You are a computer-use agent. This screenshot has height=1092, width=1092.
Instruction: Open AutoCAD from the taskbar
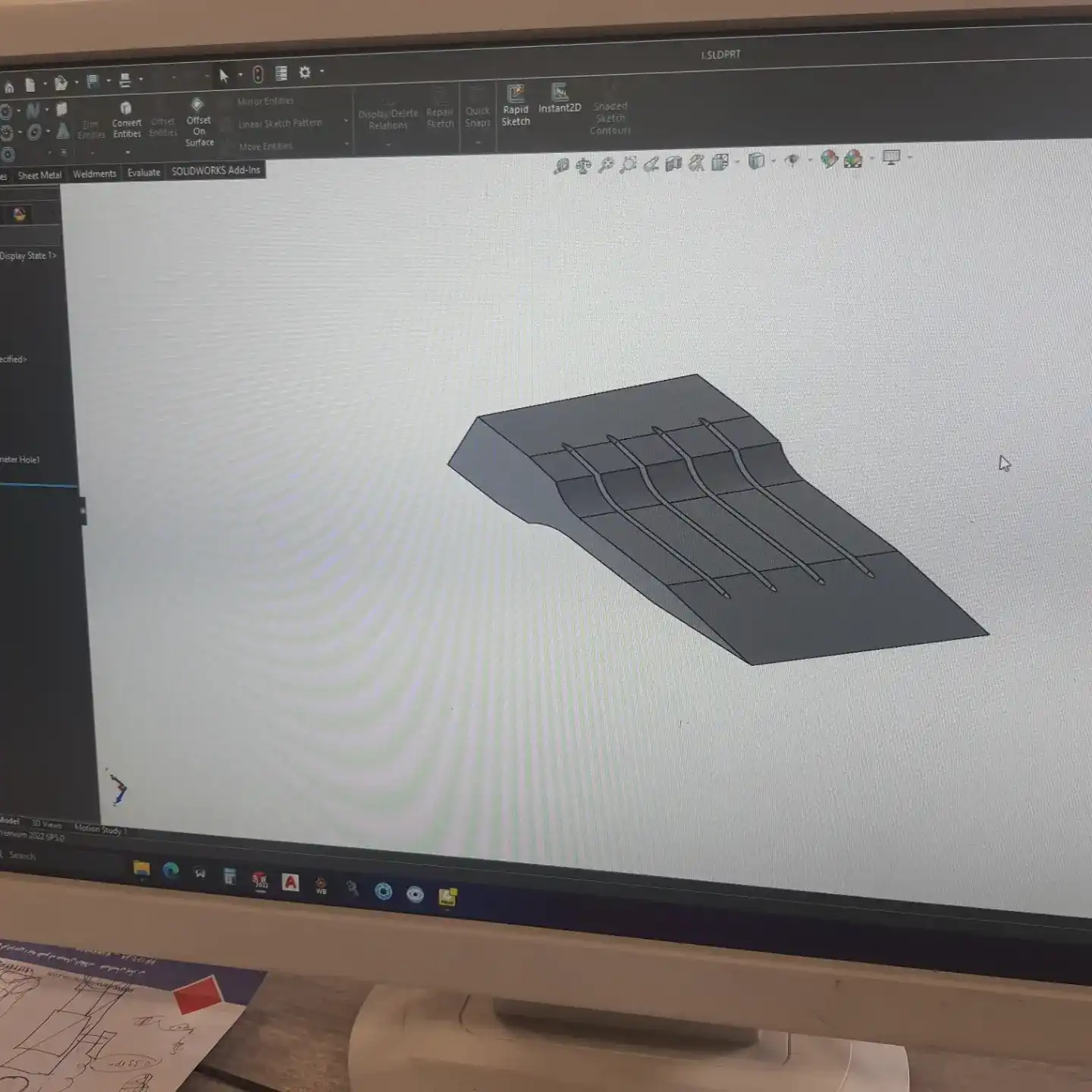tap(290, 882)
